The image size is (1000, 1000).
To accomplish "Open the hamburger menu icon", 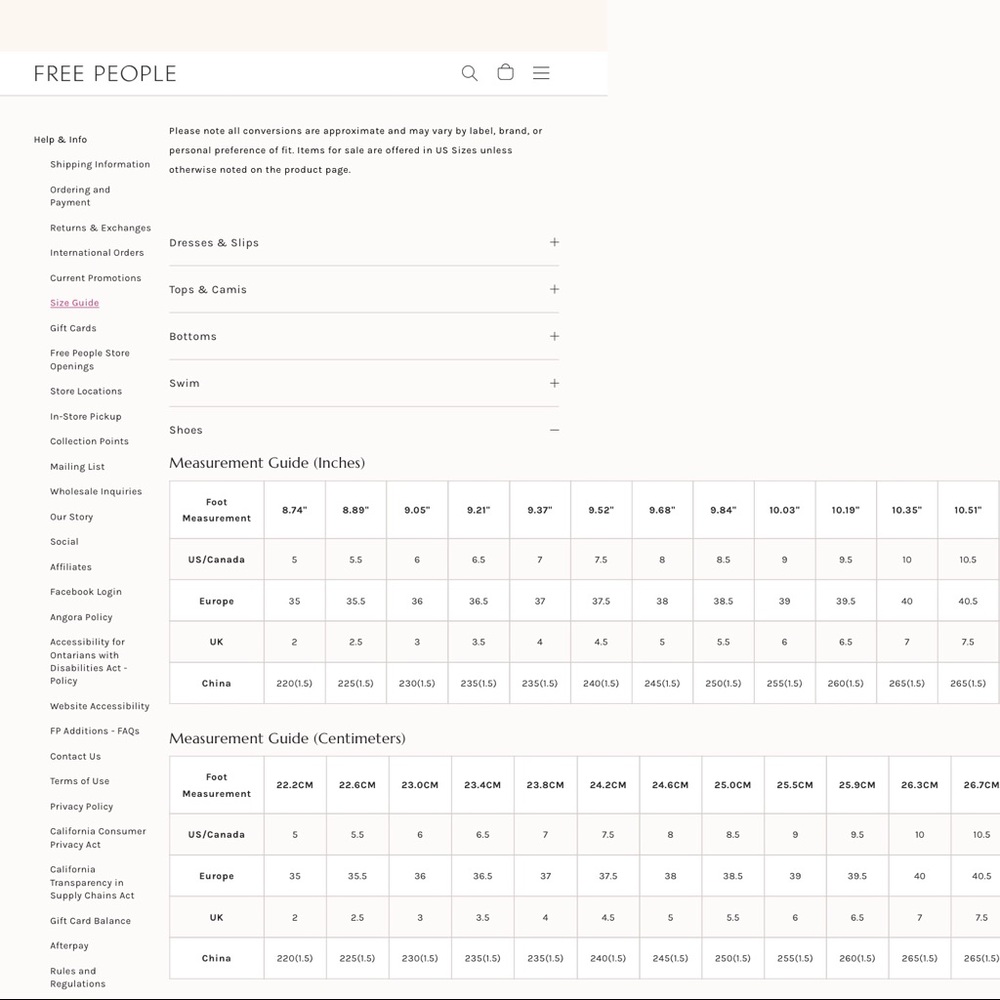I will click(541, 73).
